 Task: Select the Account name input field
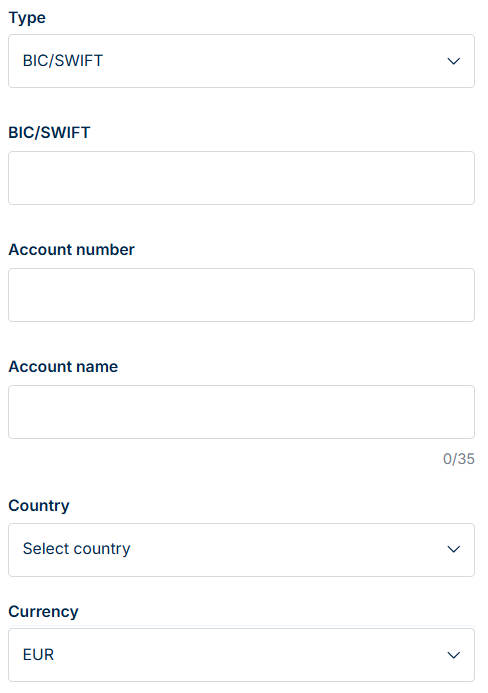click(241, 412)
